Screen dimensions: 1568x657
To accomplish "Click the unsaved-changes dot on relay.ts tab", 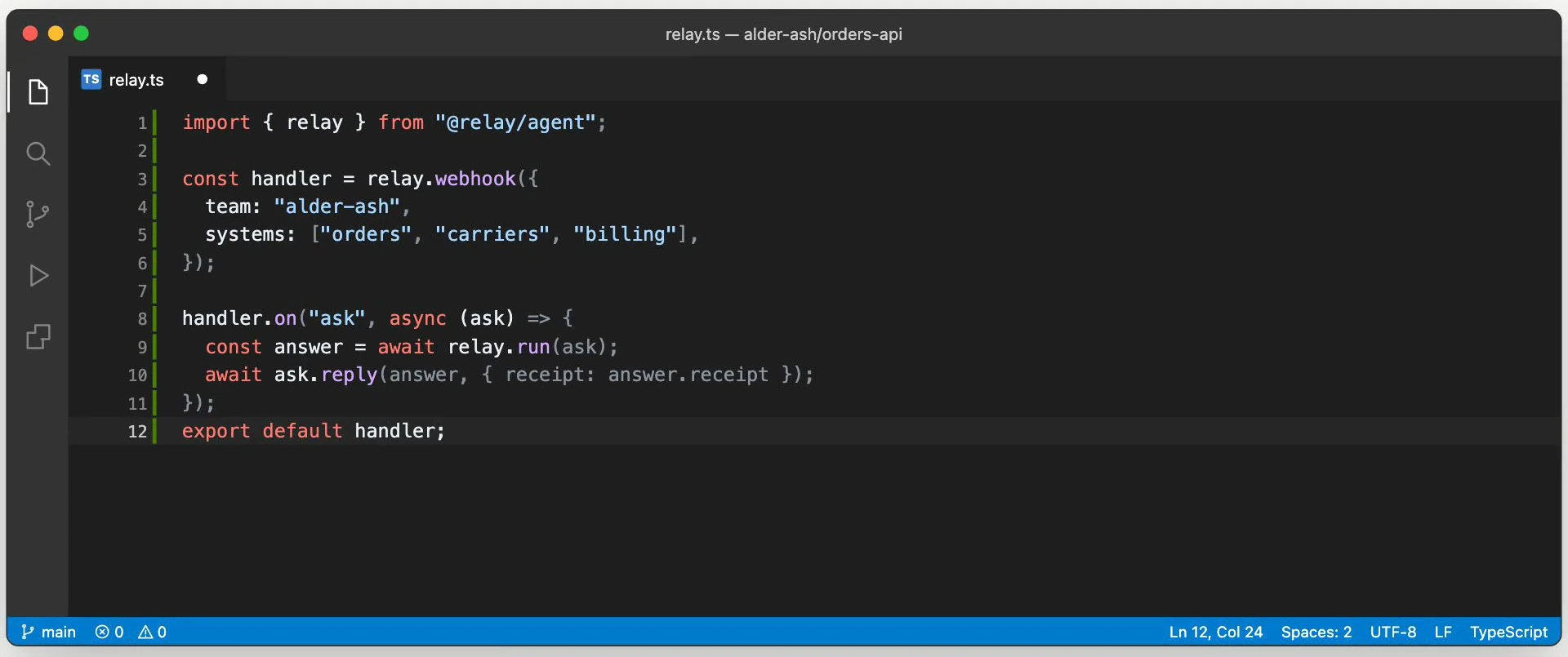I will tap(202, 79).
